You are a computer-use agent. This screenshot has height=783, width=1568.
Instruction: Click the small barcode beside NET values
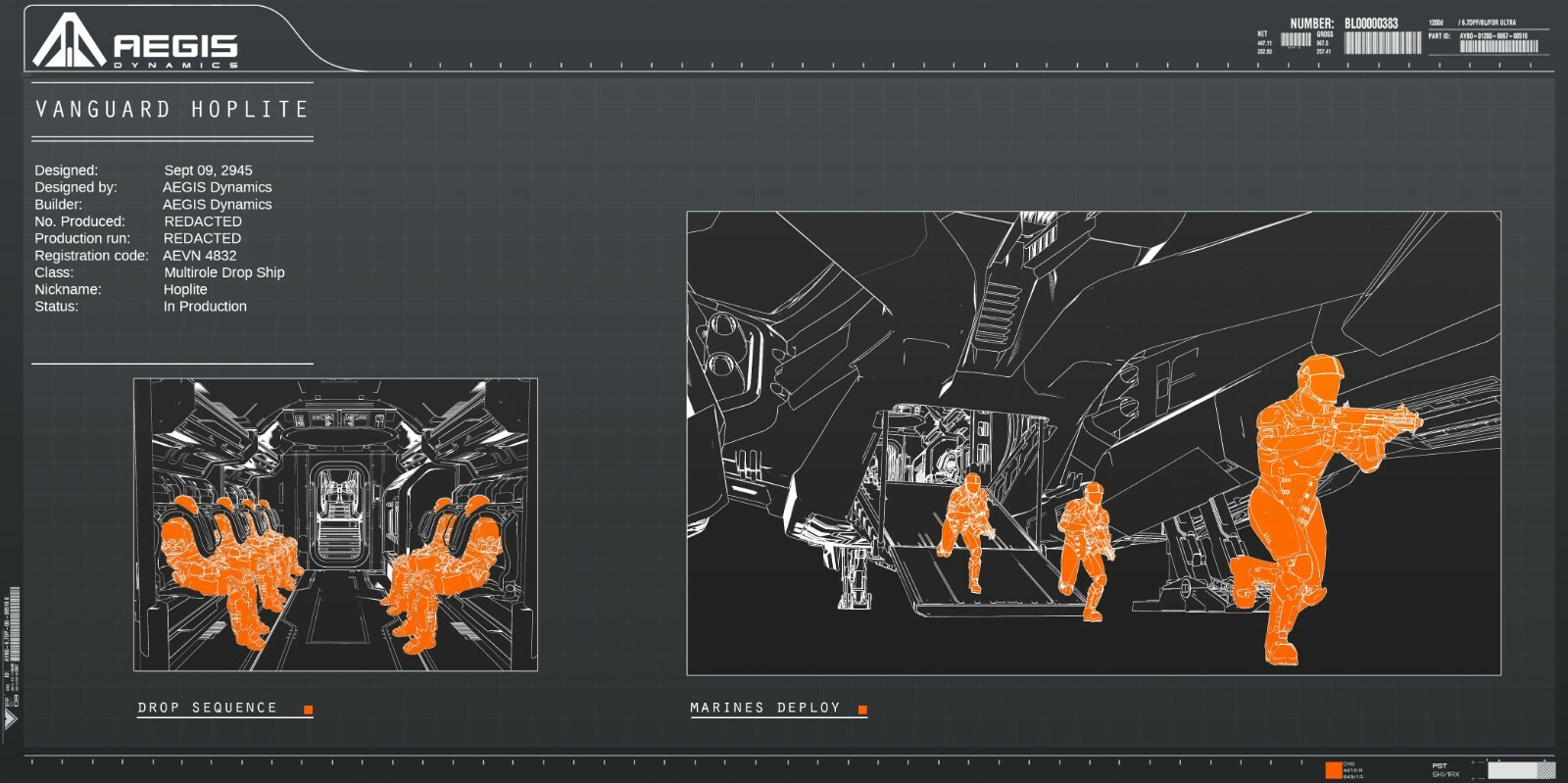[x=1296, y=39]
